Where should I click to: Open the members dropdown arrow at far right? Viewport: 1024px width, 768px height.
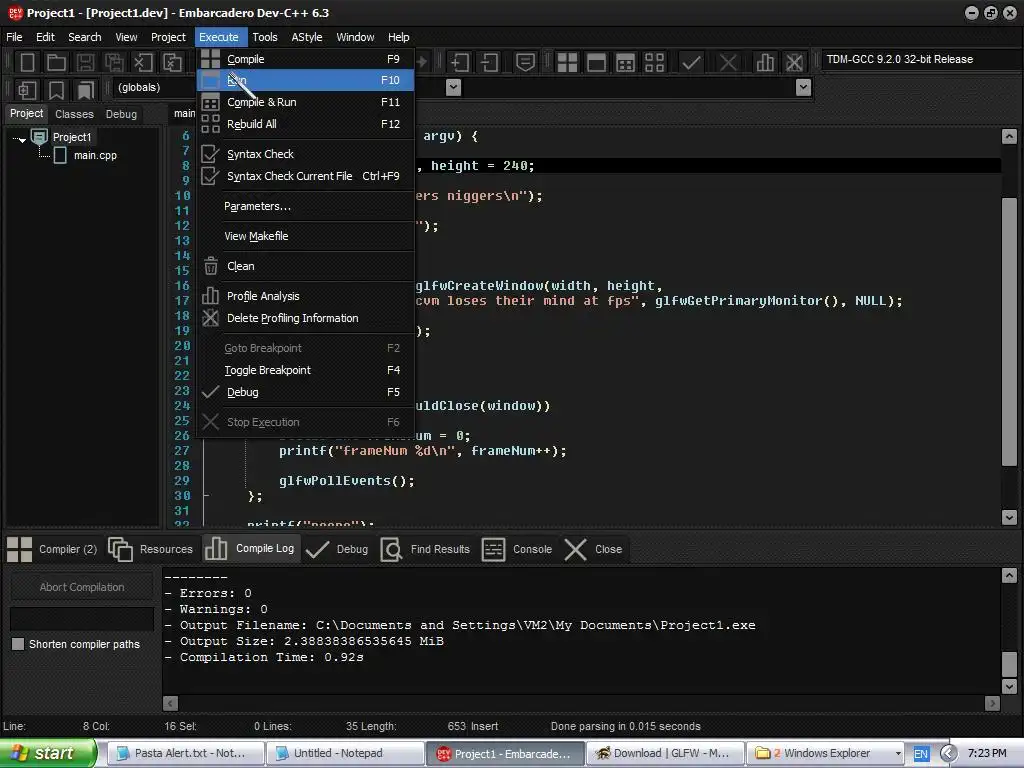[x=804, y=88]
